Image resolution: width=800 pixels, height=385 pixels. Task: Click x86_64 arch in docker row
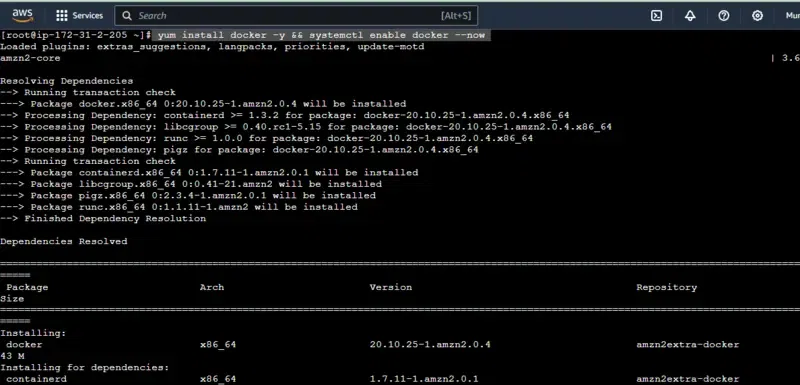coord(218,345)
